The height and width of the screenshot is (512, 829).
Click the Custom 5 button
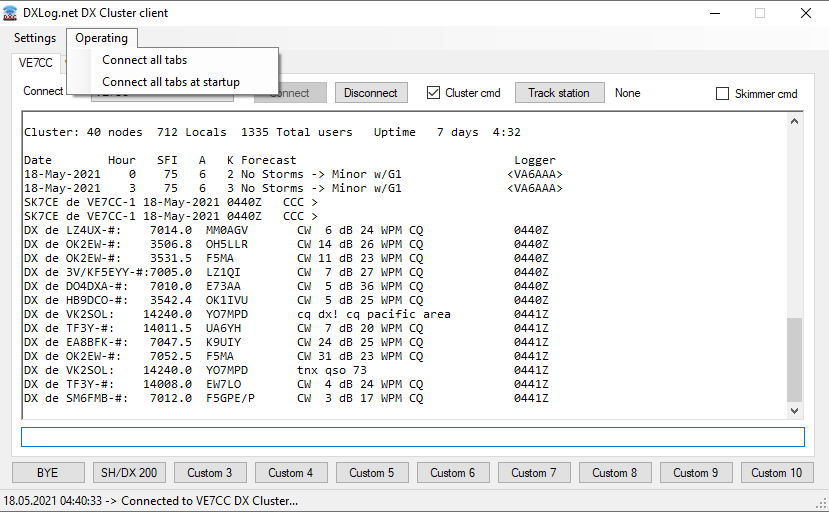(x=372, y=473)
